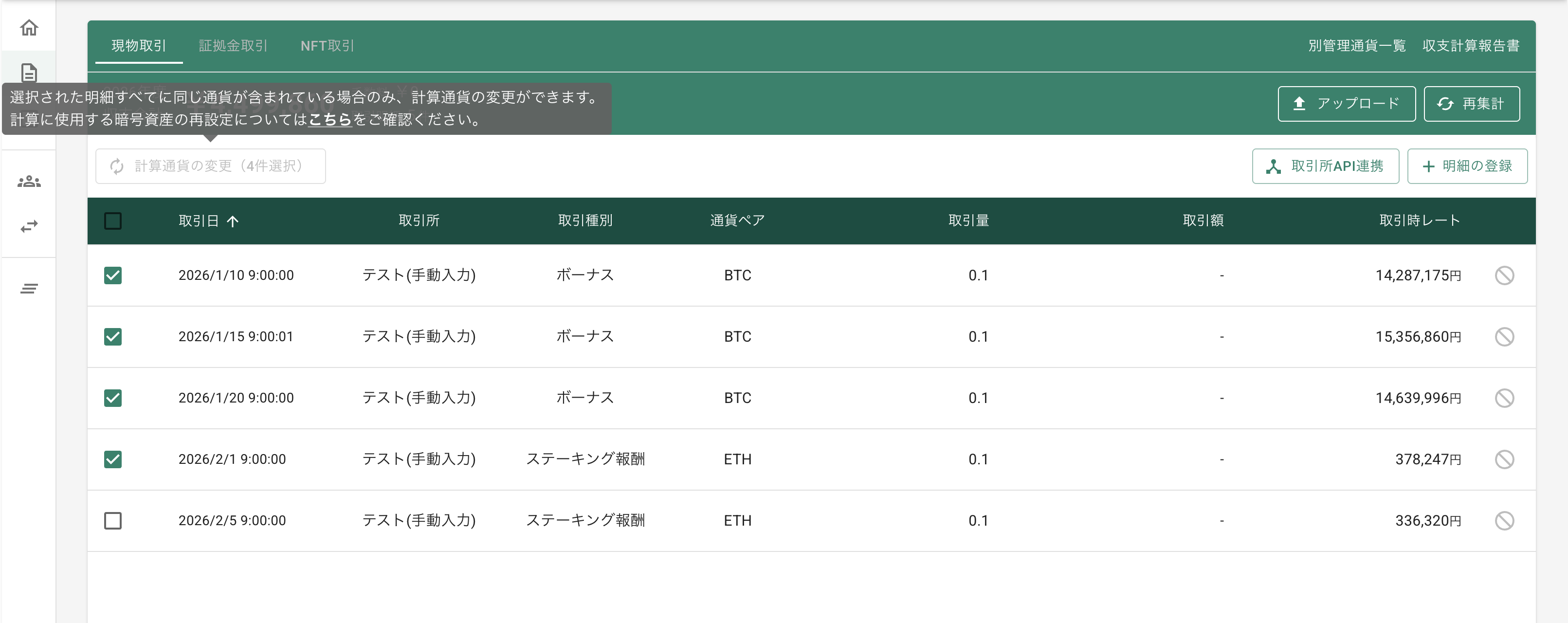Viewport: 1568px width, 623px height.
Task: Click the date 2026/1/15 9:00:01
Action: click(x=236, y=337)
